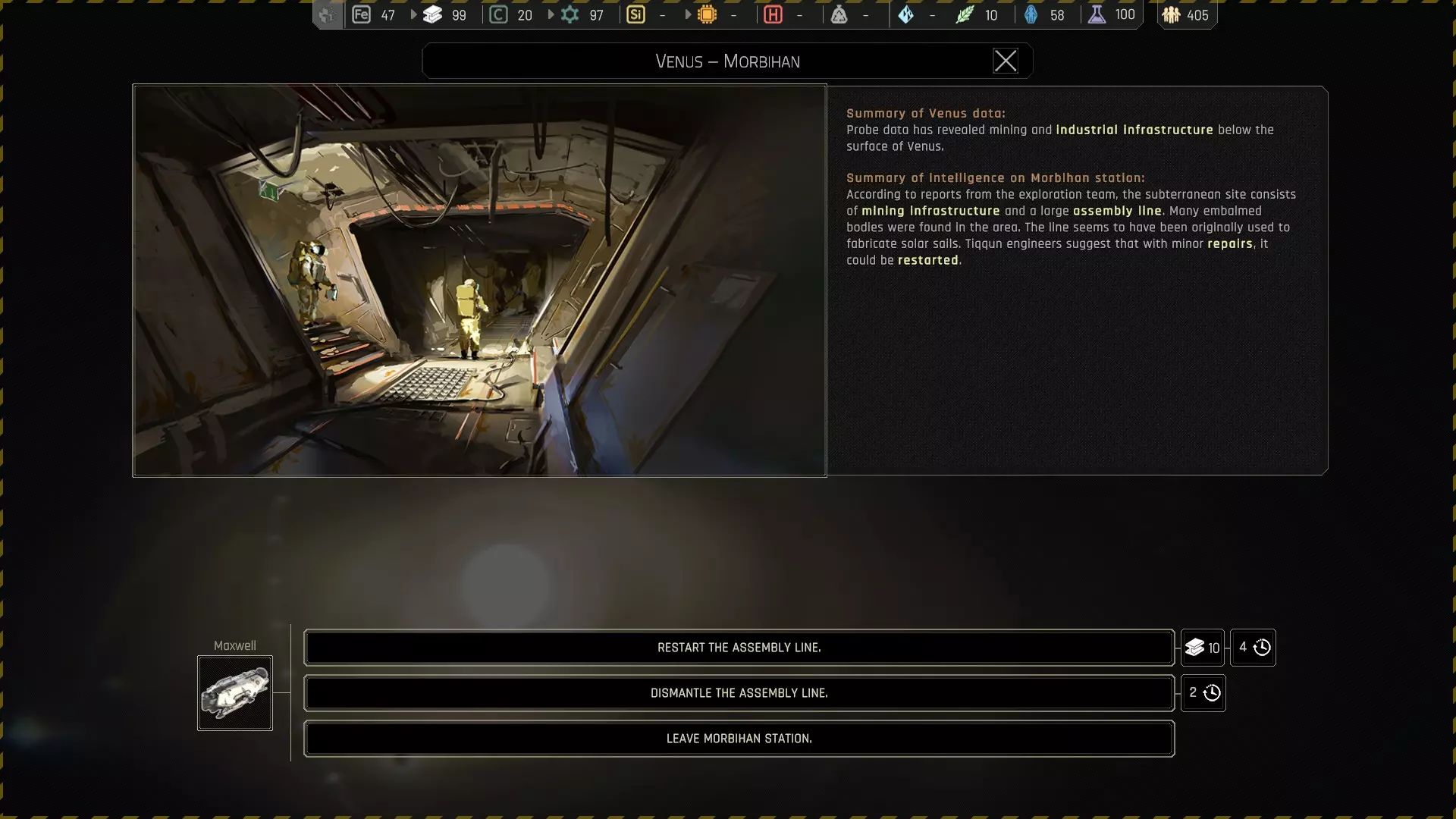This screenshot has width=1456, height=819.
Task: Click the teal polymer gear resource icon
Action: pos(570,14)
